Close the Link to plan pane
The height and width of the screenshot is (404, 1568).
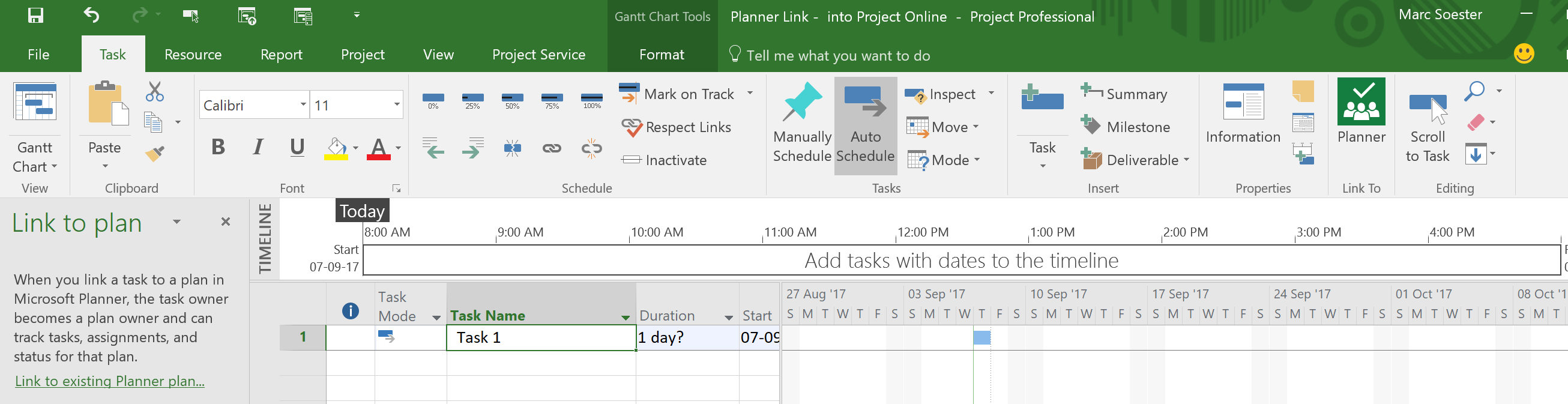coord(225,222)
